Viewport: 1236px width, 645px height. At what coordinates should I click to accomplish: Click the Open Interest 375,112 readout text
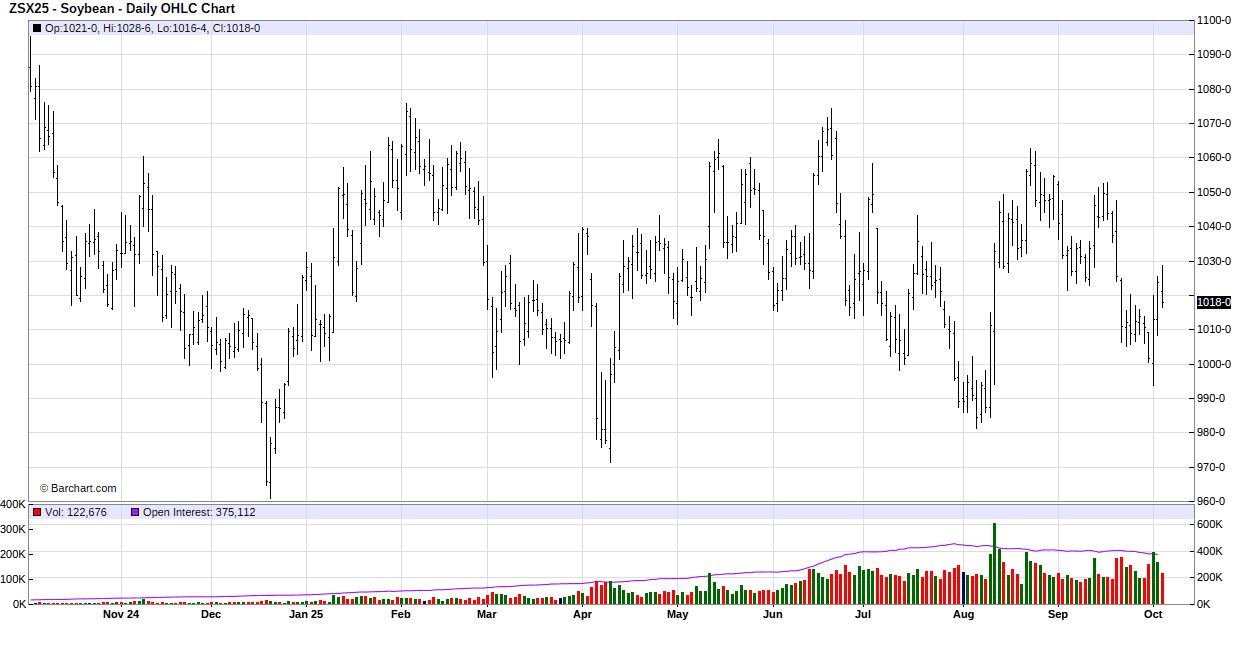[x=199, y=512]
